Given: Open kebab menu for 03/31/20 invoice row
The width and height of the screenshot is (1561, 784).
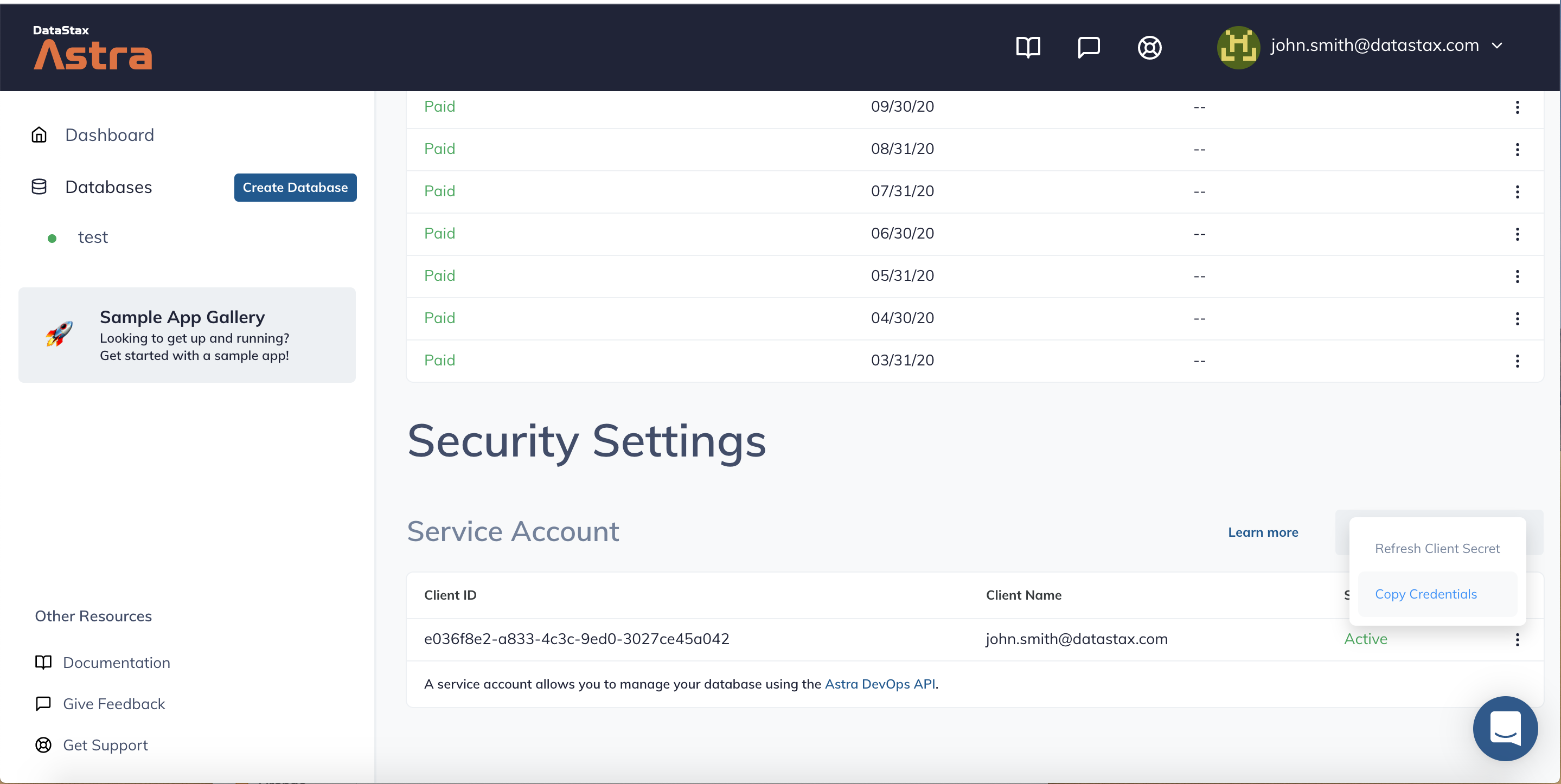Looking at the screenshot, I should coord(1517,361).
